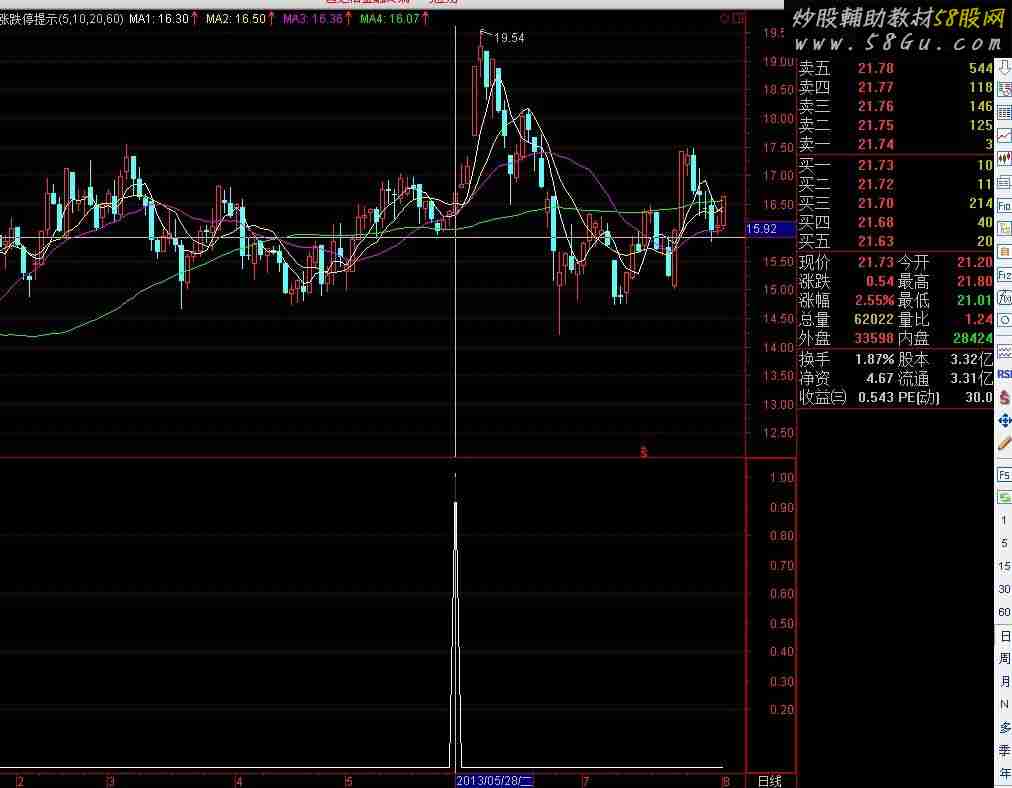Click the 今开 value 21.20
The width and height of the screenshot is (1012, 788).
975,262
